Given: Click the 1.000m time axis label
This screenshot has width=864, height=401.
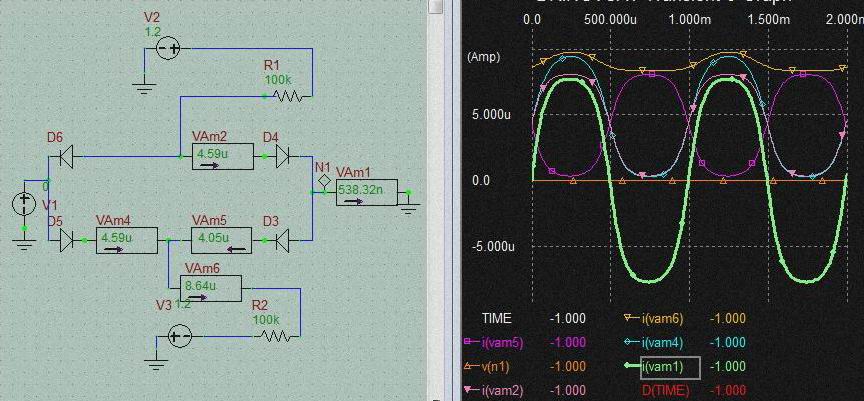Looking at the screenshot, I should pos(690,19).
